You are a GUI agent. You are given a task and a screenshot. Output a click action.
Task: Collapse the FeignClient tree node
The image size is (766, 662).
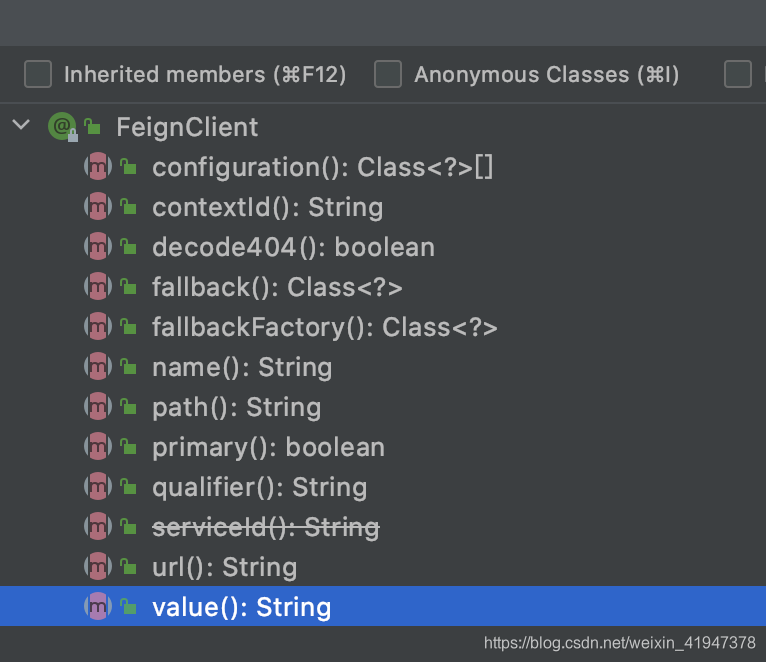[21, 125]
